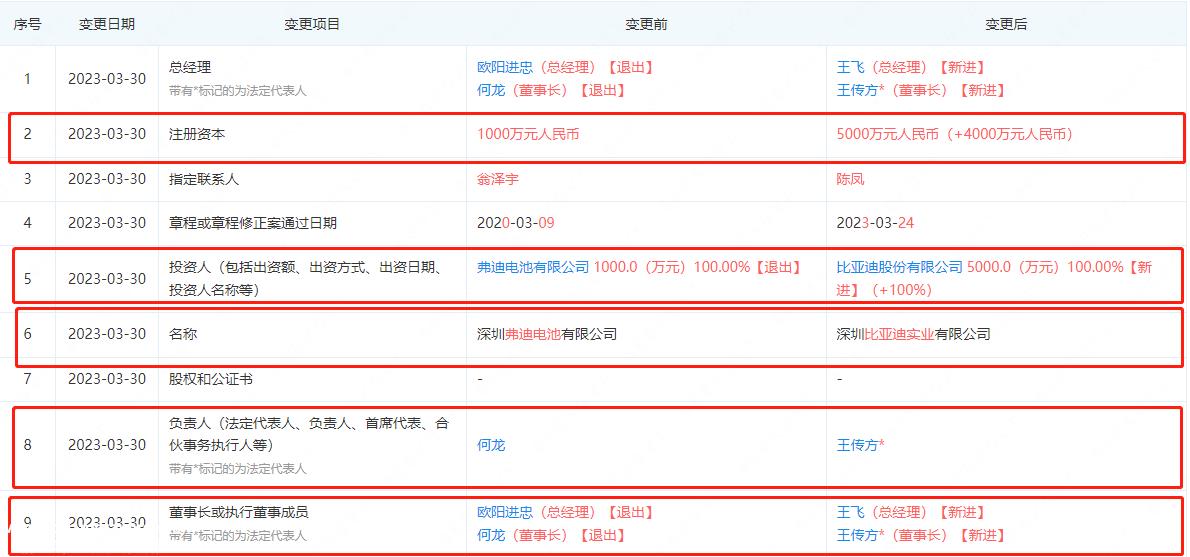
Task: Click 【退出】 tag after 欧阳进忠 in 总经理 row
Action: coord(631,68)
